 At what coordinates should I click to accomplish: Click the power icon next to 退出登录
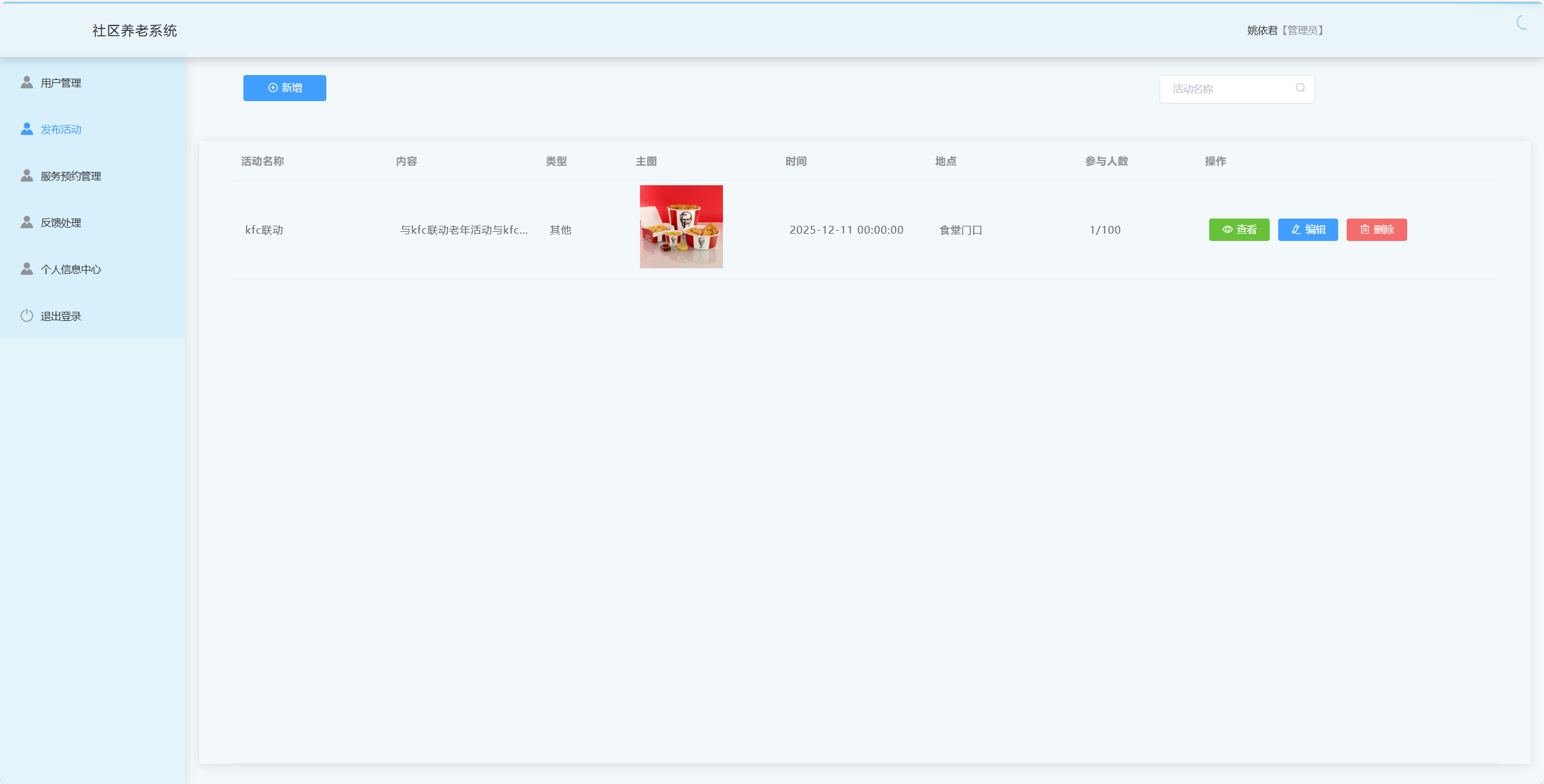26,315
